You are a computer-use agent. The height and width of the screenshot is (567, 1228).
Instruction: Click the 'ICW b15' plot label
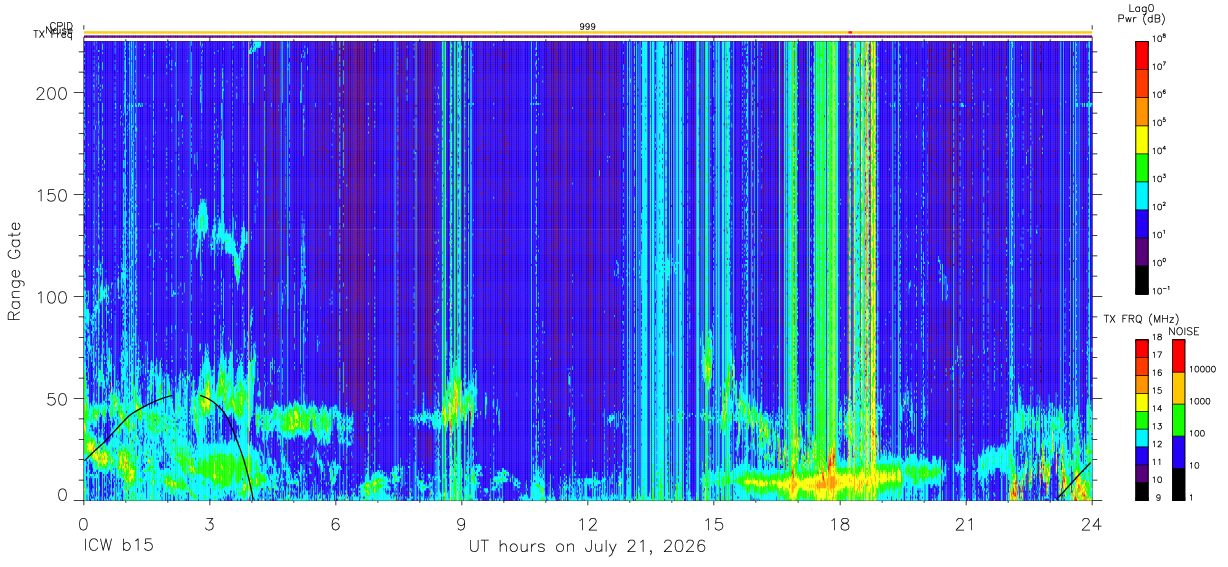(117, 547)
